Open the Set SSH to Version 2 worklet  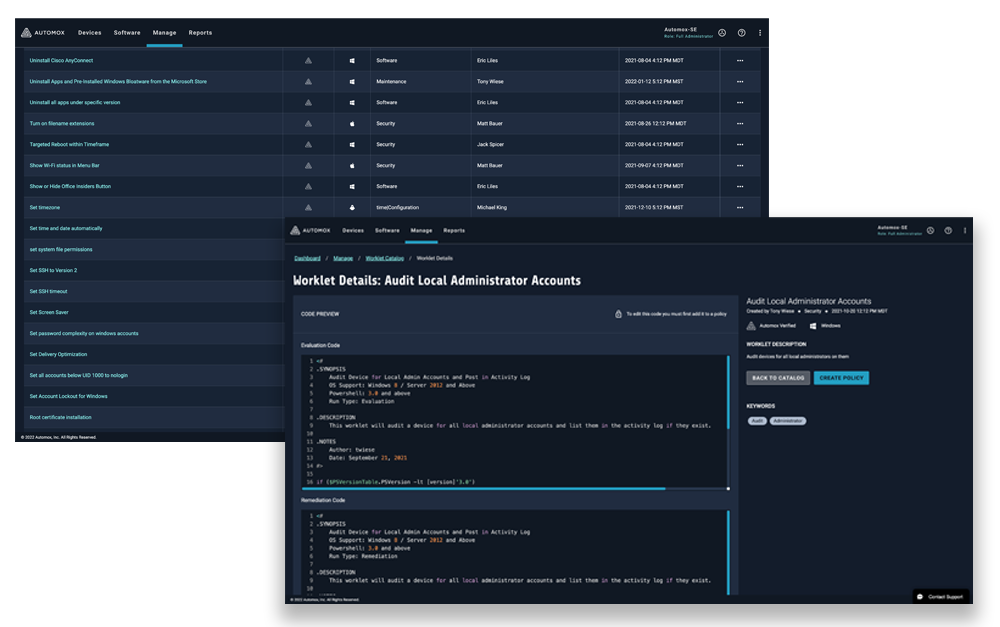pos(53,270)
